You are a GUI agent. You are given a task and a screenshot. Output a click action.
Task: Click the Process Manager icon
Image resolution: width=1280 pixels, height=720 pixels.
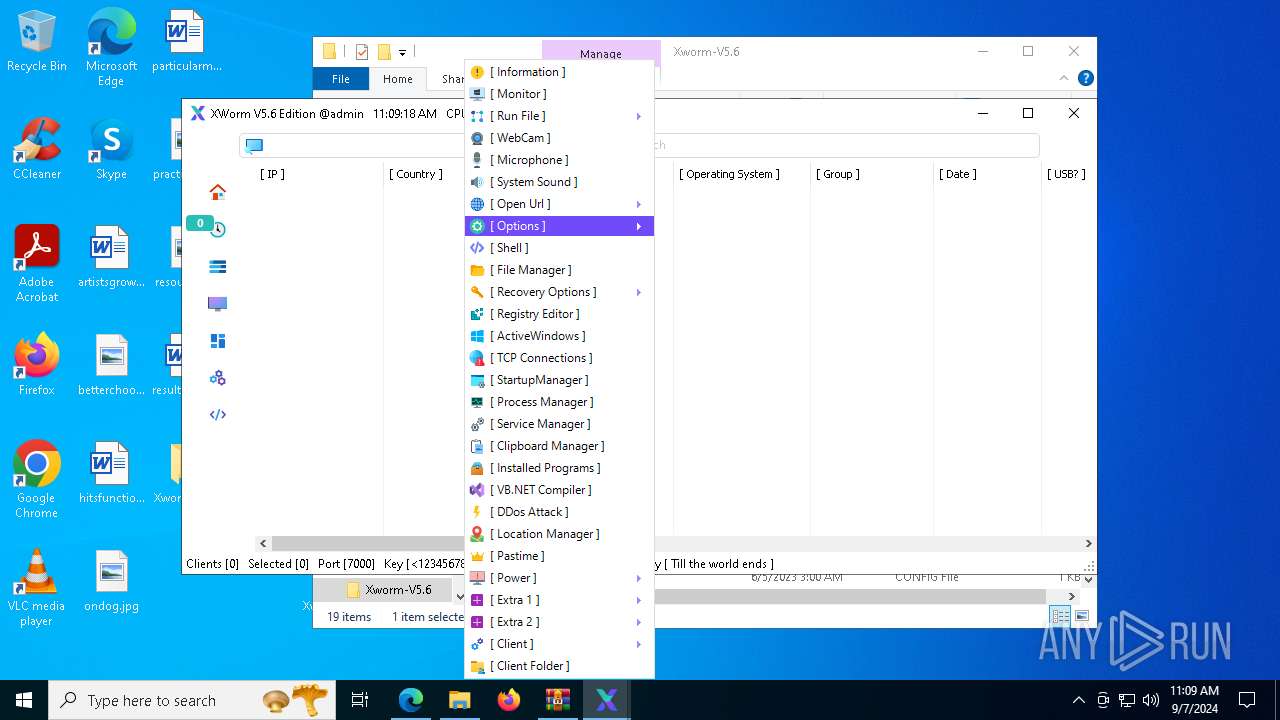pos(477,402)
